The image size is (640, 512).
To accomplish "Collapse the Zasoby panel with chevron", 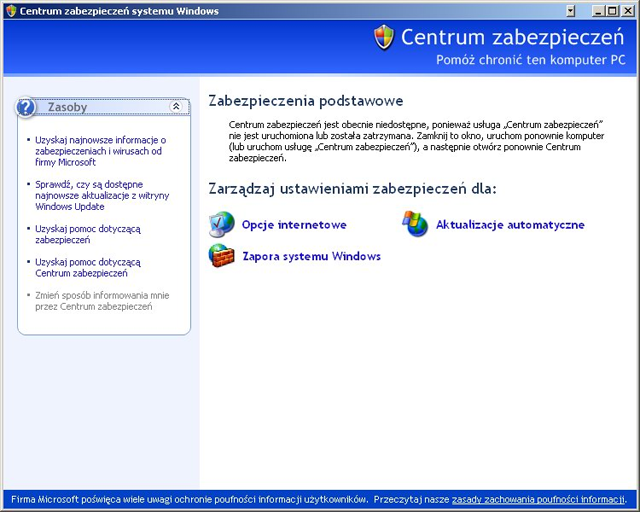I will tap(176, 106).
